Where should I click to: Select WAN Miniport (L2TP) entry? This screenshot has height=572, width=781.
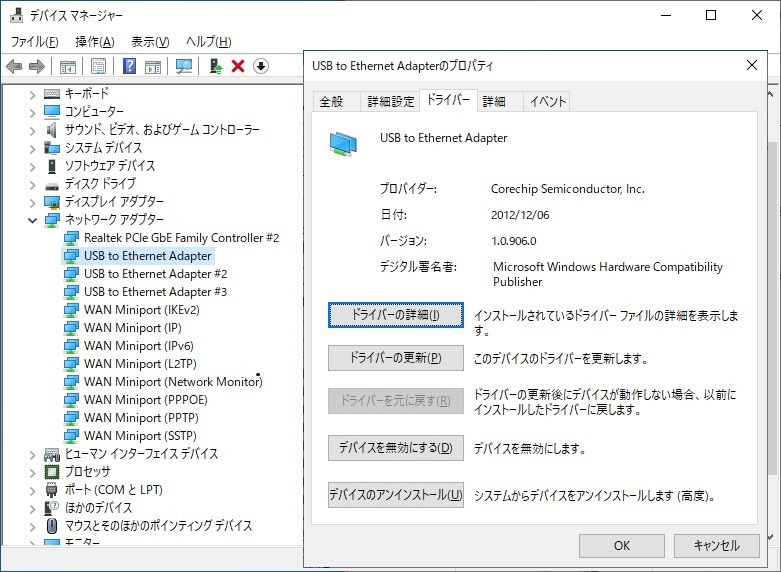coord(140,364)
